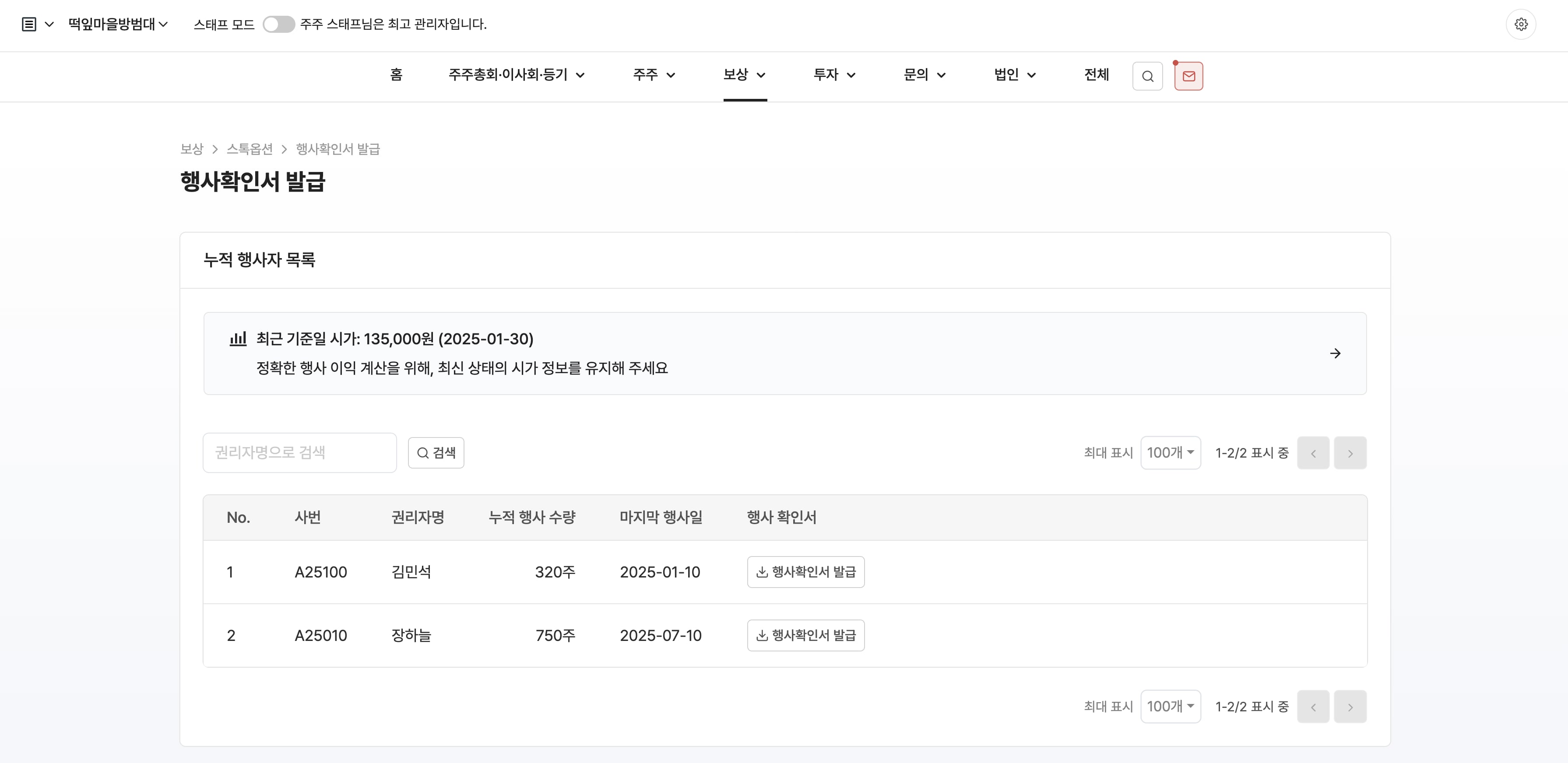Click the magnifier search icon in navbar
Screen dimensions: 1568x763
[1147, 76]
